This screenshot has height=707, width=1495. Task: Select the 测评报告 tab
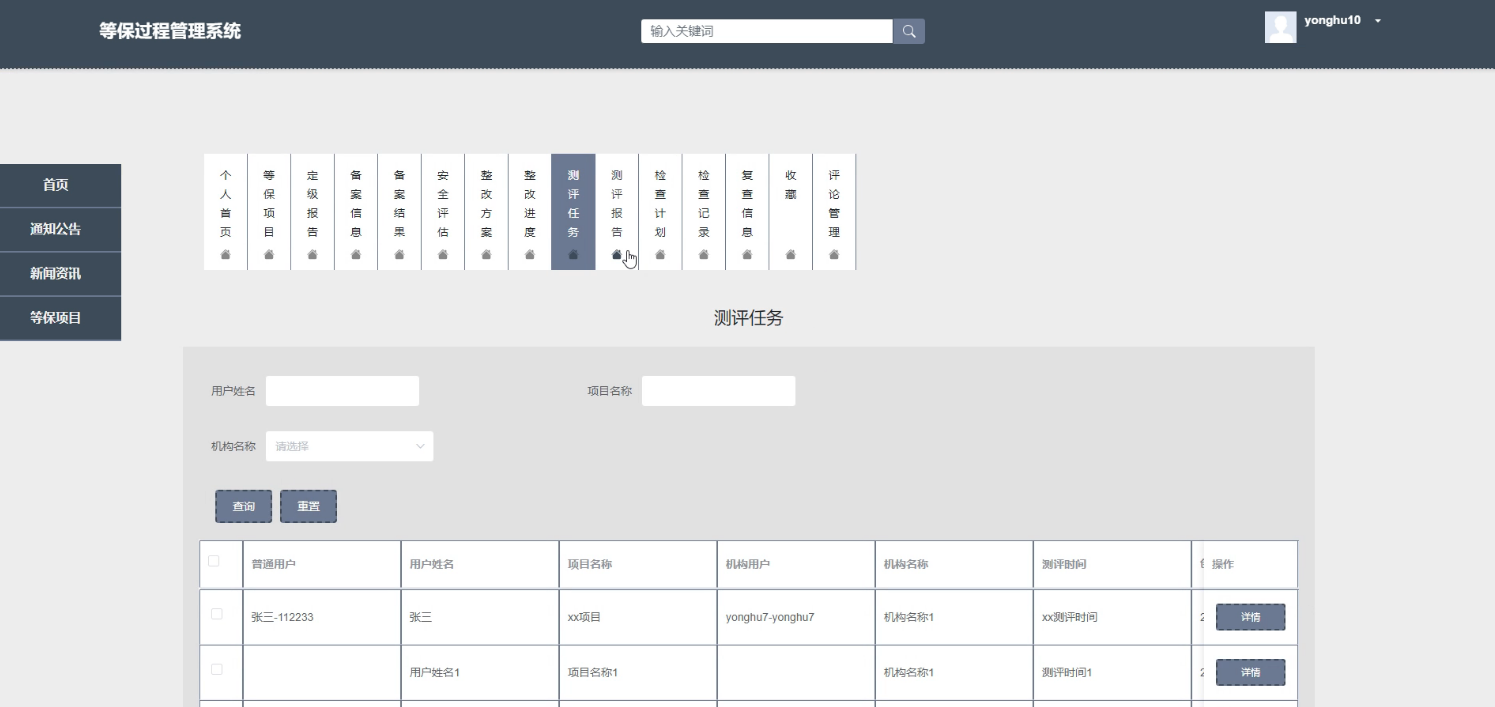[617, 212]
